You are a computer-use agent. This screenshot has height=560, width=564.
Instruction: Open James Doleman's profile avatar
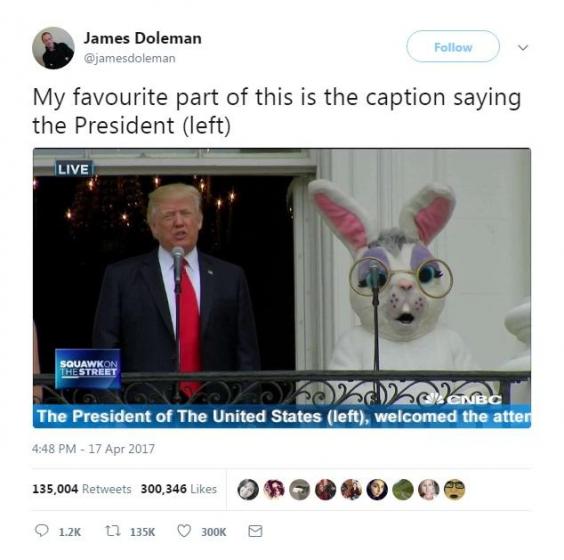pos(53,48)
